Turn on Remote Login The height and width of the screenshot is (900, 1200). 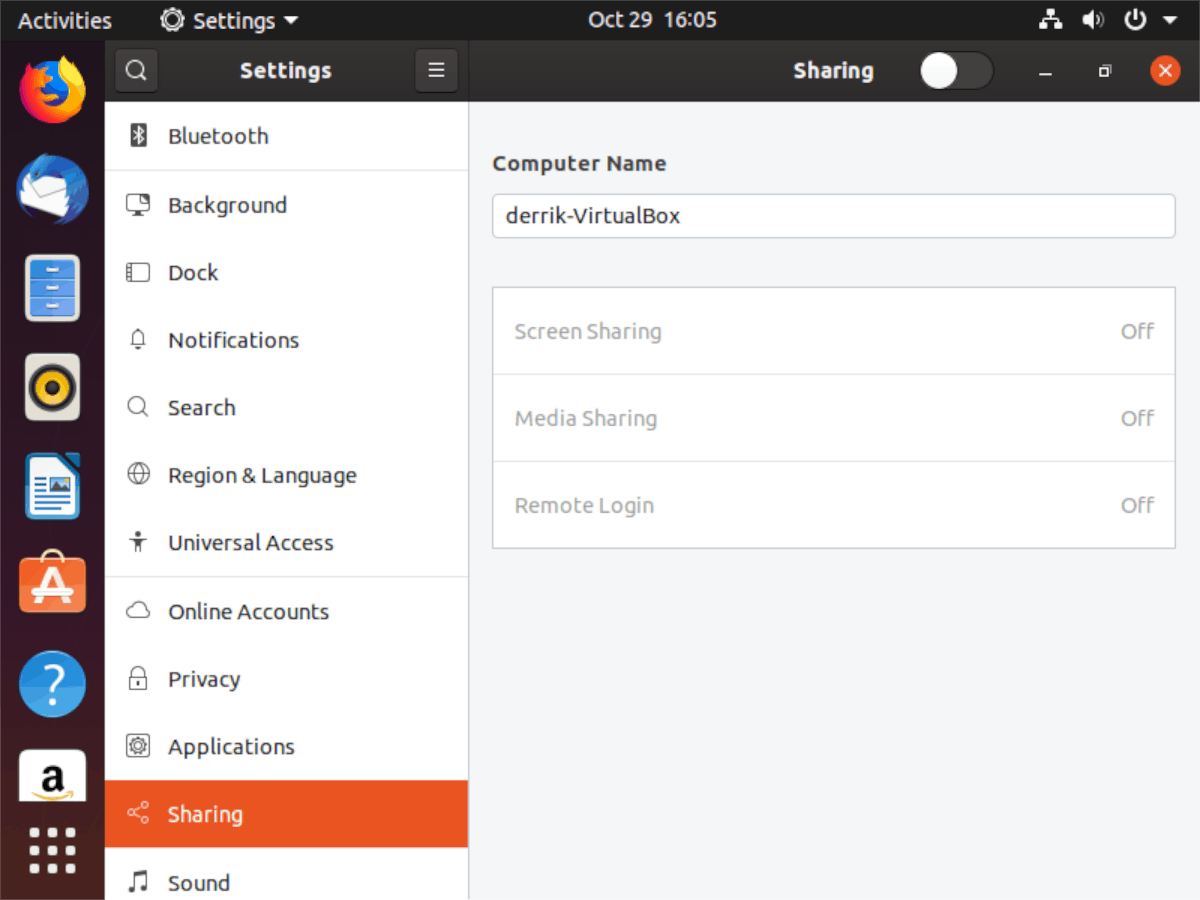pyautogui.click(x=833, y=505)
